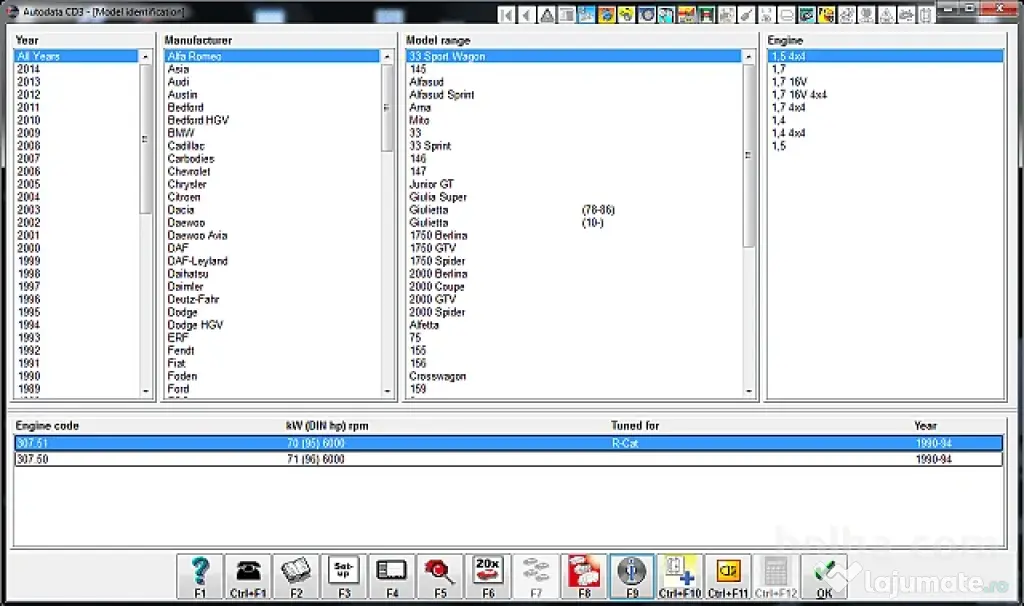This screenshot has height=606, width=1024.
Task: Click the previous arrow in top toolbar
Action: [526, 14]
